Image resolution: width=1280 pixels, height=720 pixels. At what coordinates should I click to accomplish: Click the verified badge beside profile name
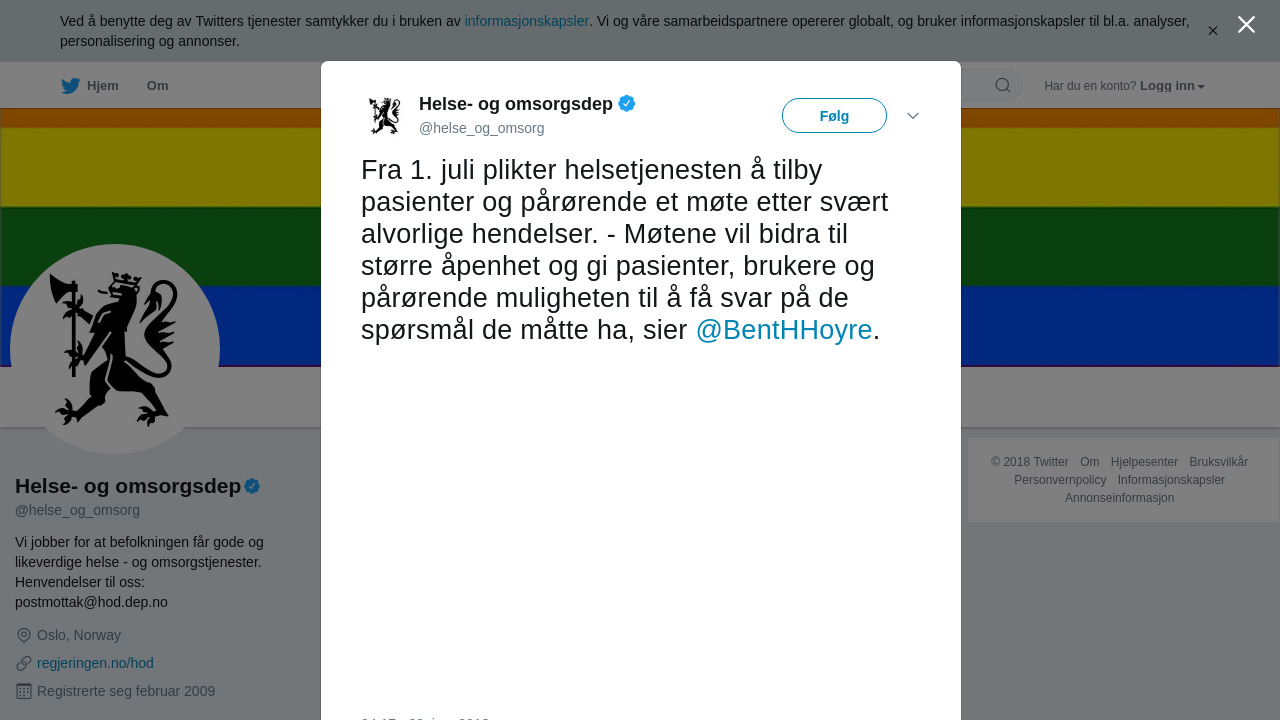tap(252, 486)
